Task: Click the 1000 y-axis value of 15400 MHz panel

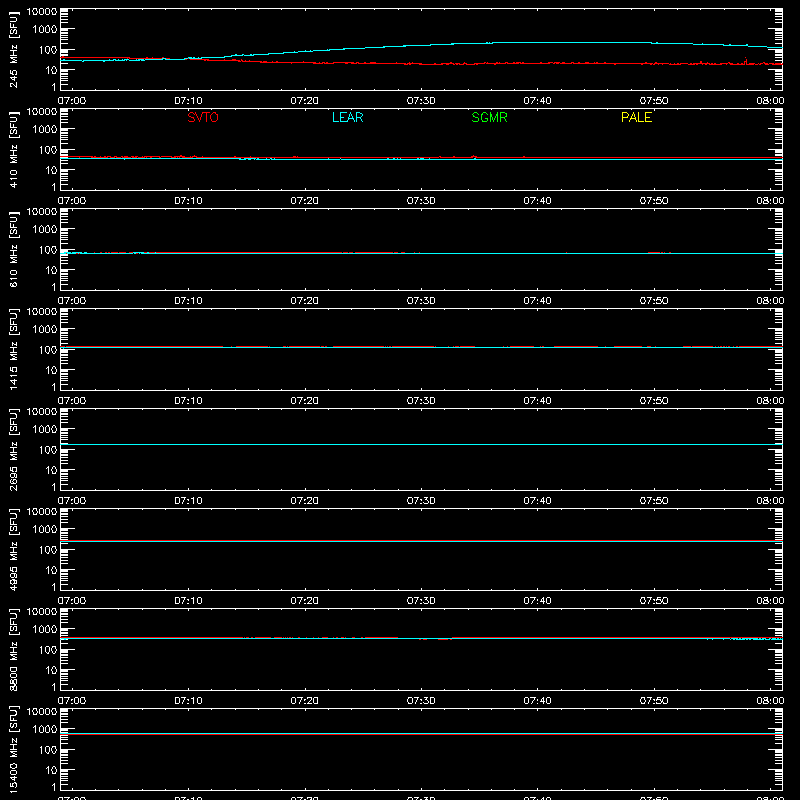Action: [45, 730]
